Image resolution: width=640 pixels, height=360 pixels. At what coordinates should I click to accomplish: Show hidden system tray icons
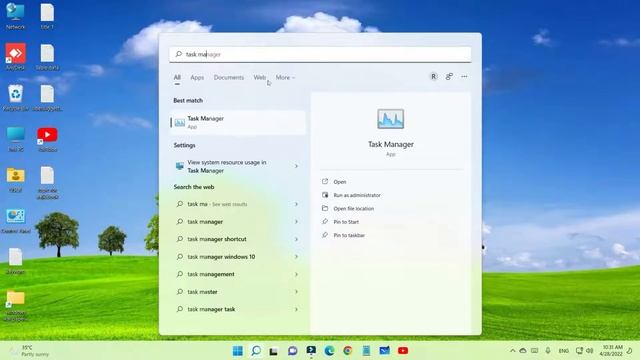click(x=513, y=351)
